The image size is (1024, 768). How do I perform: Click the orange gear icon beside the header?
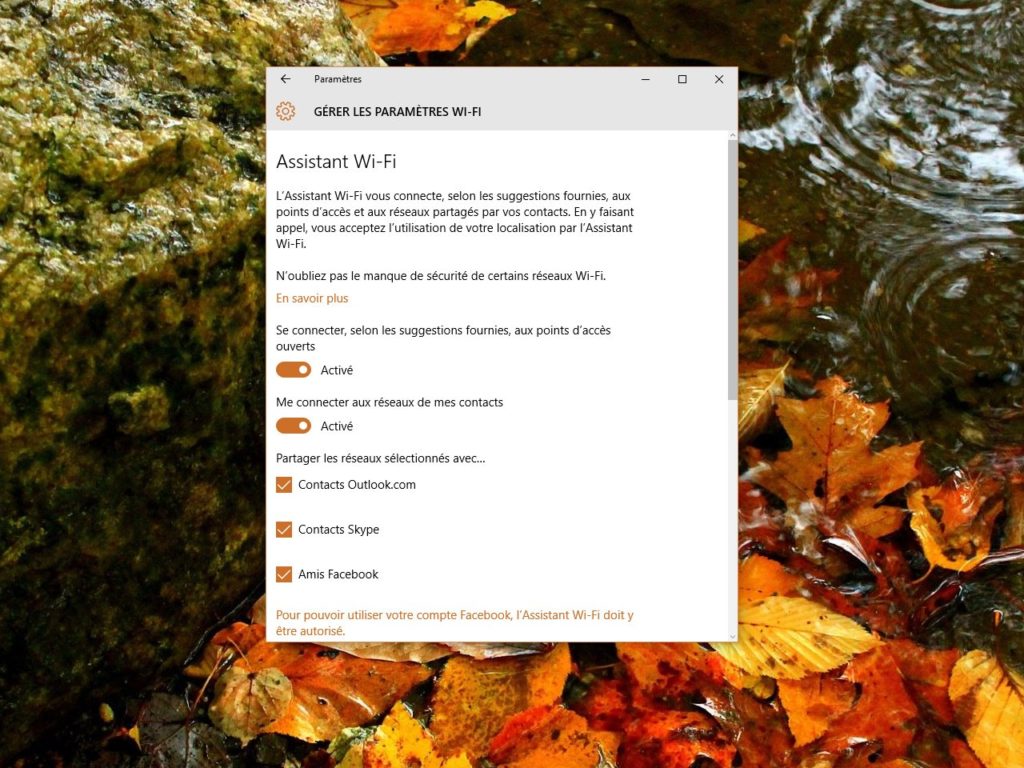click(x=287, y=112)
